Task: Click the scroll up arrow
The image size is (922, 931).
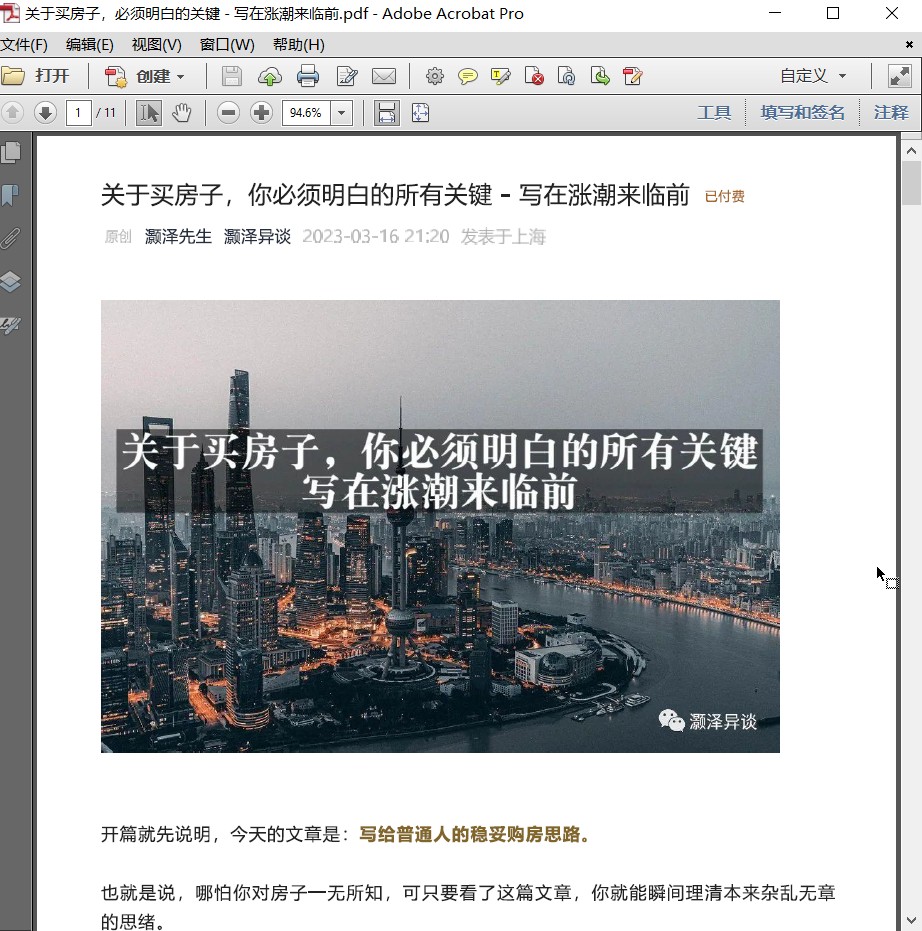Action: (911, 151)
